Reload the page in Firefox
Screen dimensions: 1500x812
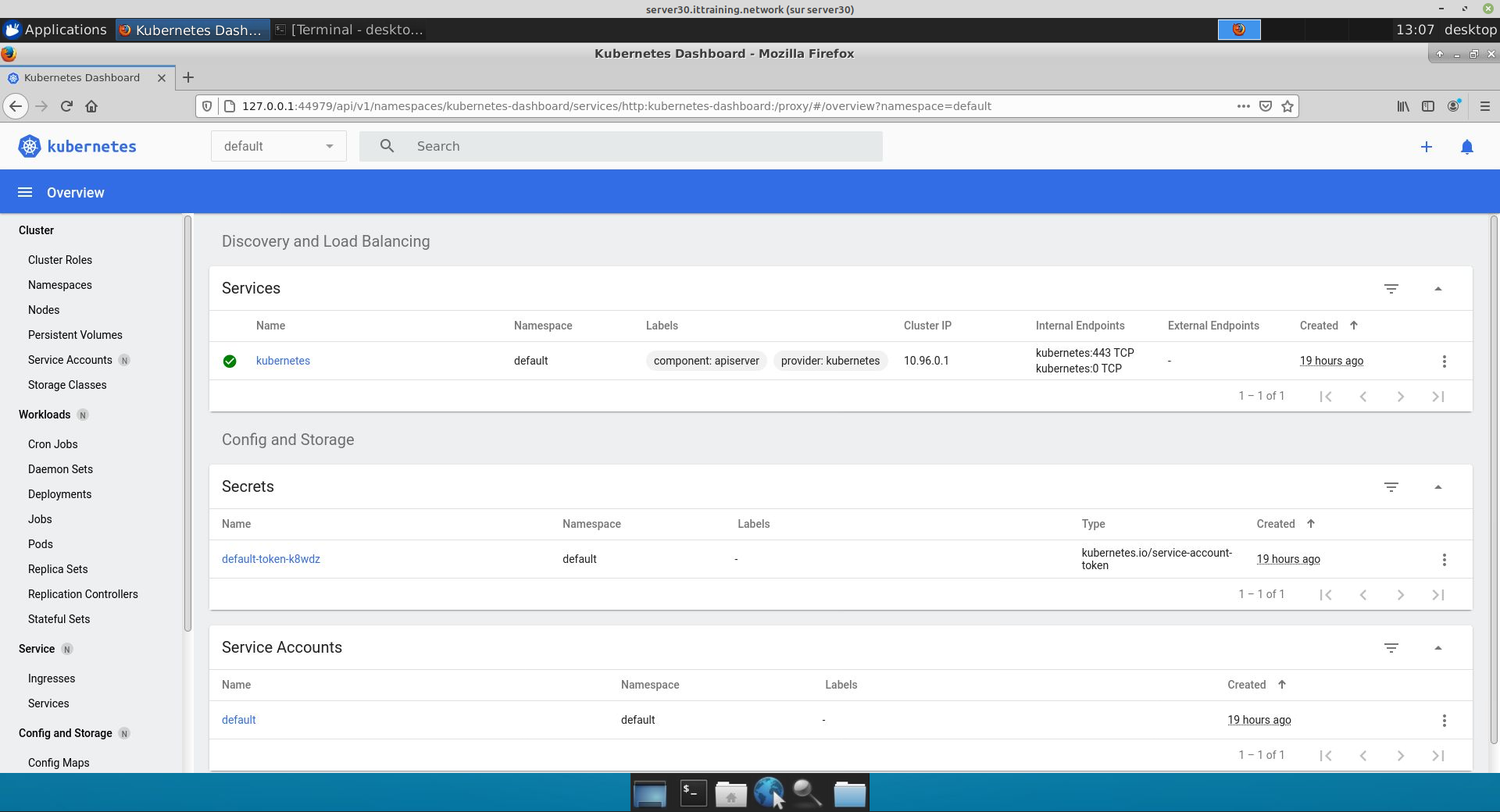[66, 106]
